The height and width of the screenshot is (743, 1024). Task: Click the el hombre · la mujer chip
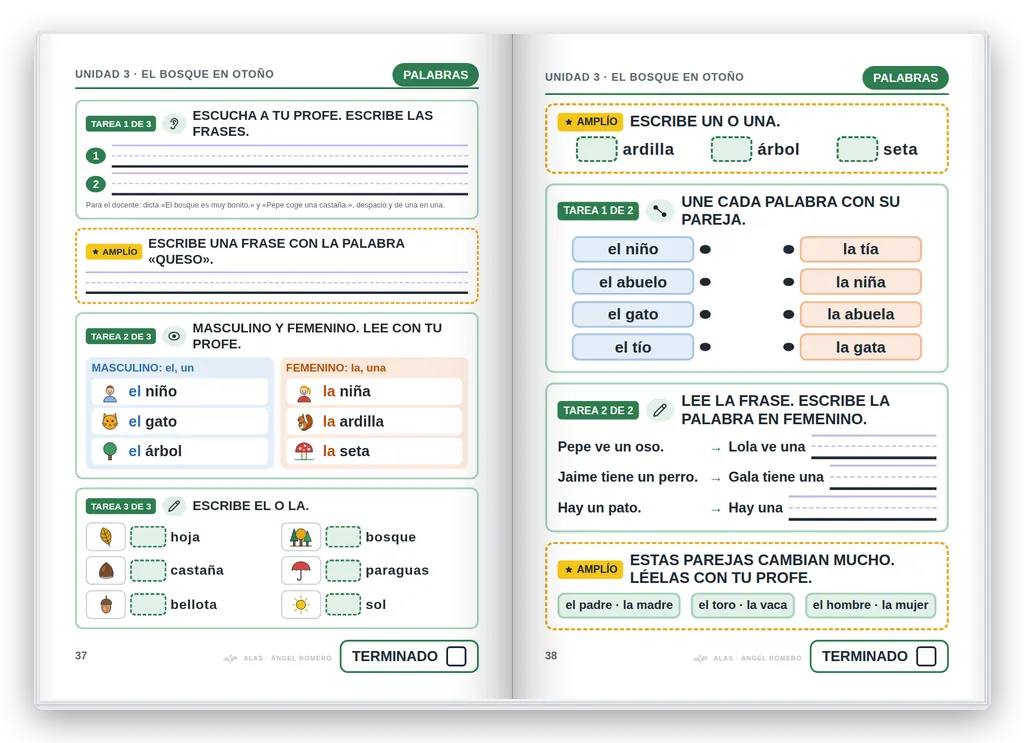click(871, 605)
